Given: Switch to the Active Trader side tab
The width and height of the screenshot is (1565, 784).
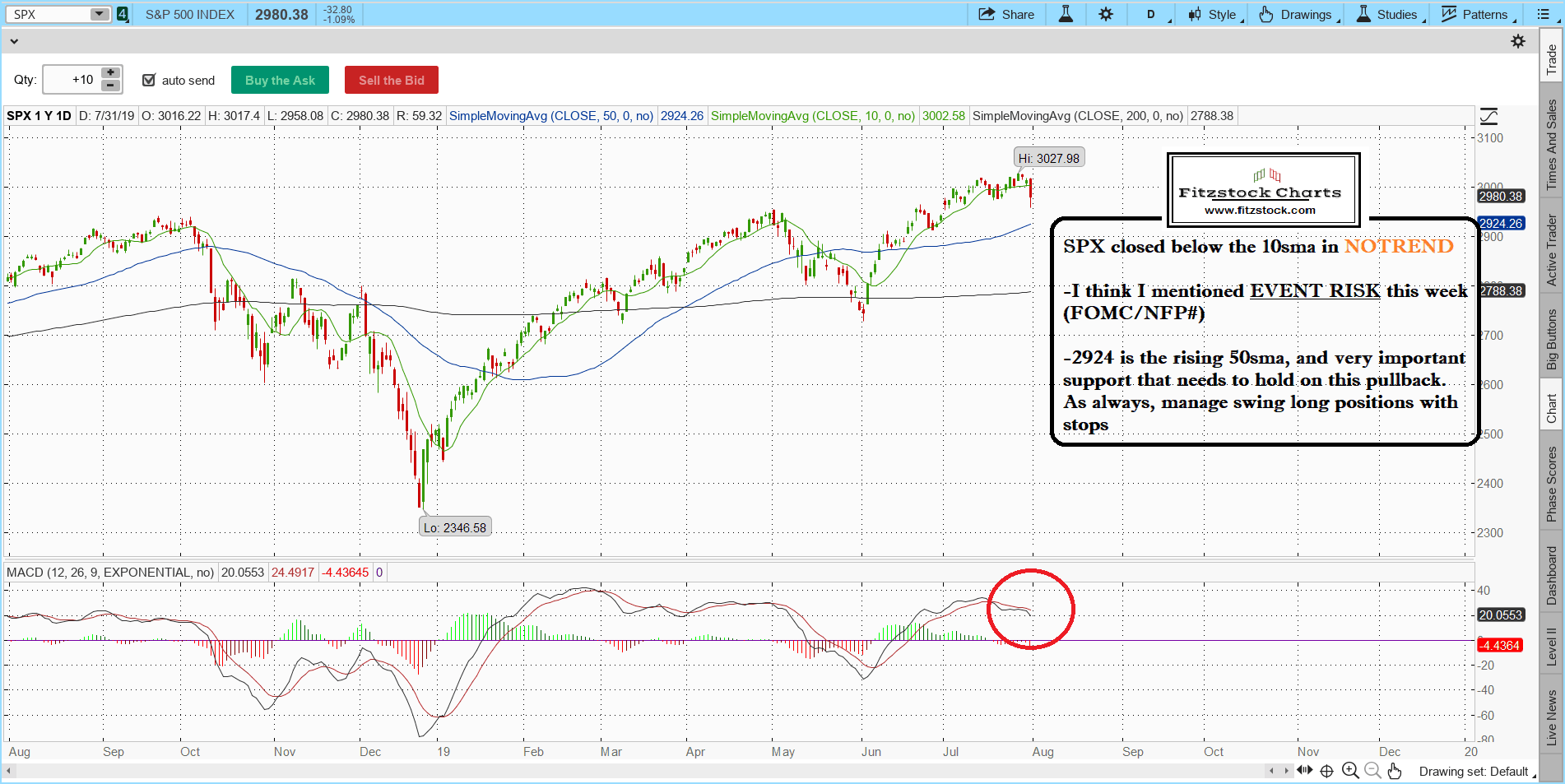Looking at the screenshot, I should click(1552, 250).
